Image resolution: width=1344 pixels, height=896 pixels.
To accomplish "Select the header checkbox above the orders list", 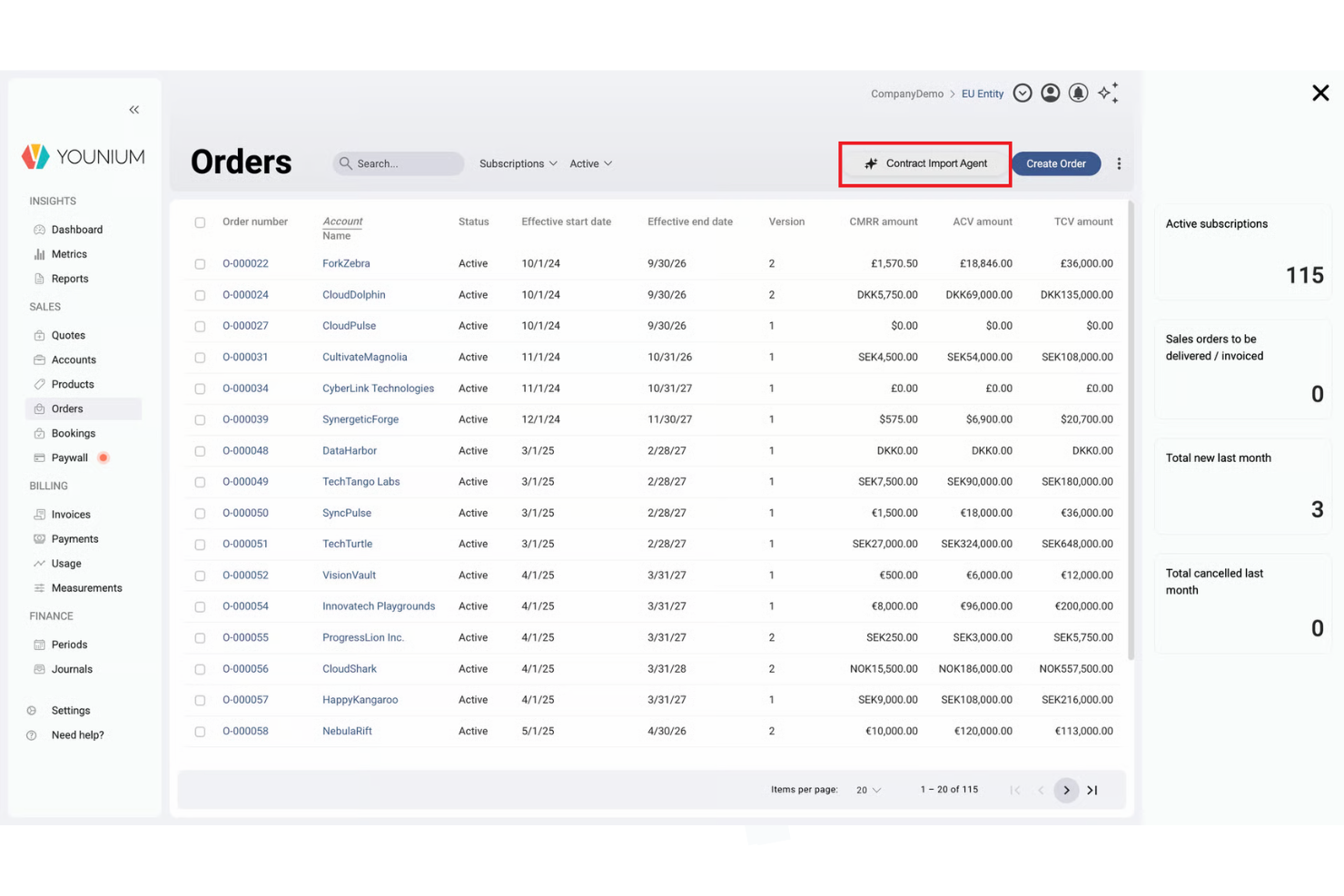I will coord(200,222).
